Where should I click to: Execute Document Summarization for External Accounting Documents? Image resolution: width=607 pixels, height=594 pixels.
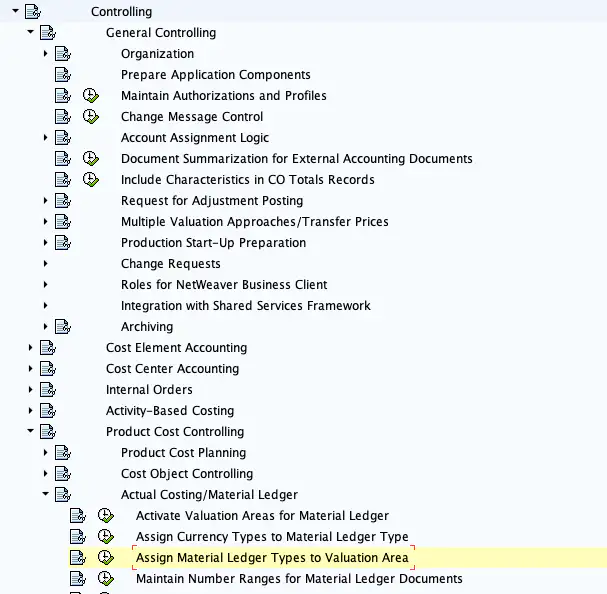coord(91,158)
